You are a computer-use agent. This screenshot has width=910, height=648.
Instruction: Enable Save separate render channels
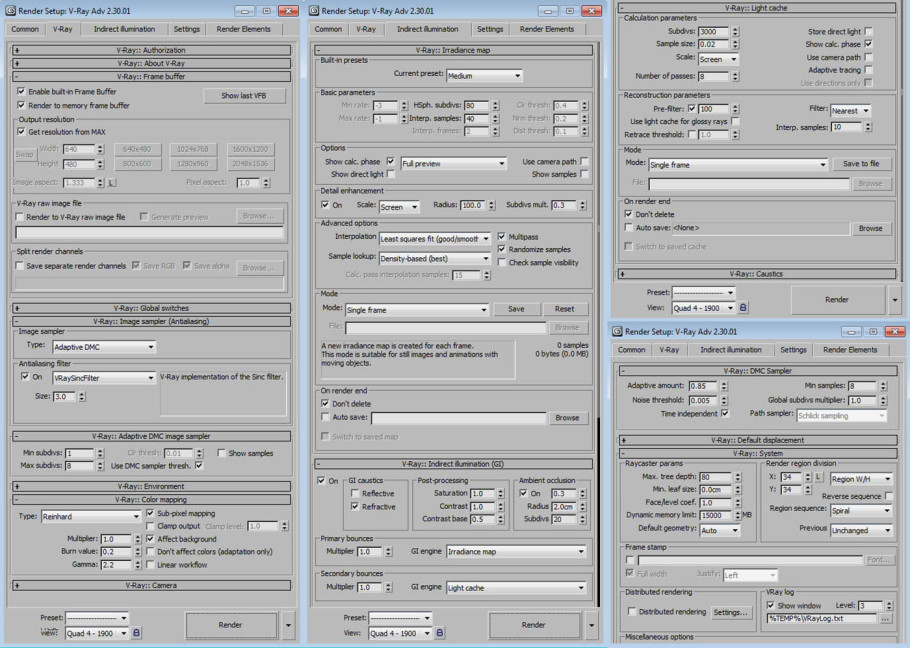click(x=20, y=266)
